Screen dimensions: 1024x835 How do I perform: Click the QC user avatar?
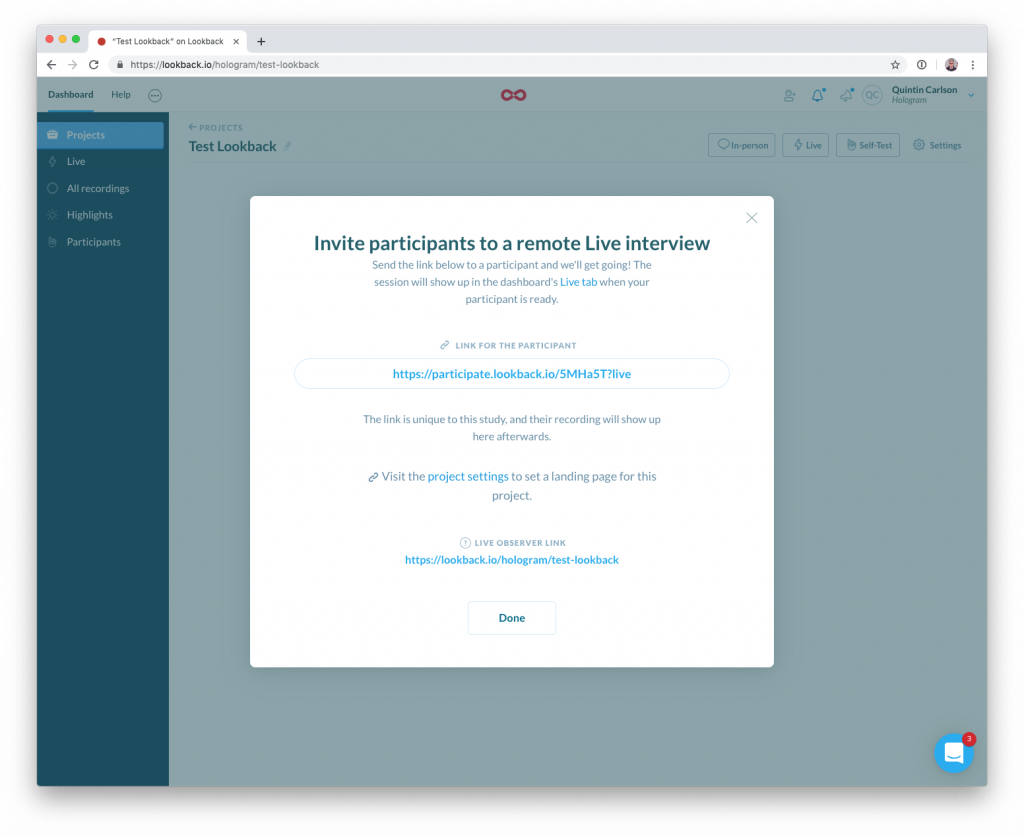pyautogui.click(x=872, y=95)
